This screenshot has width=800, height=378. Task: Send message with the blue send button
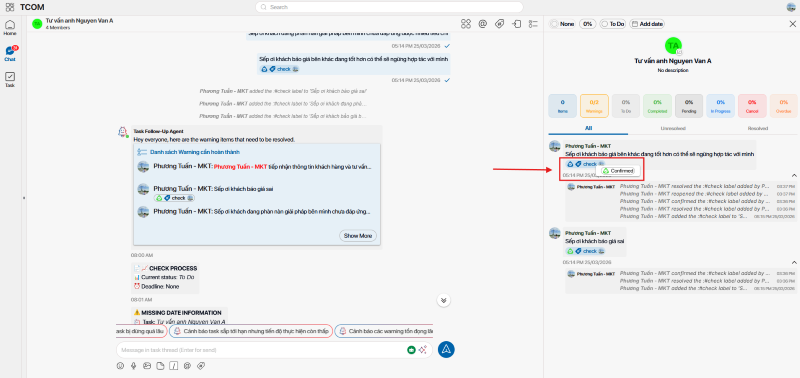[446, 349]
